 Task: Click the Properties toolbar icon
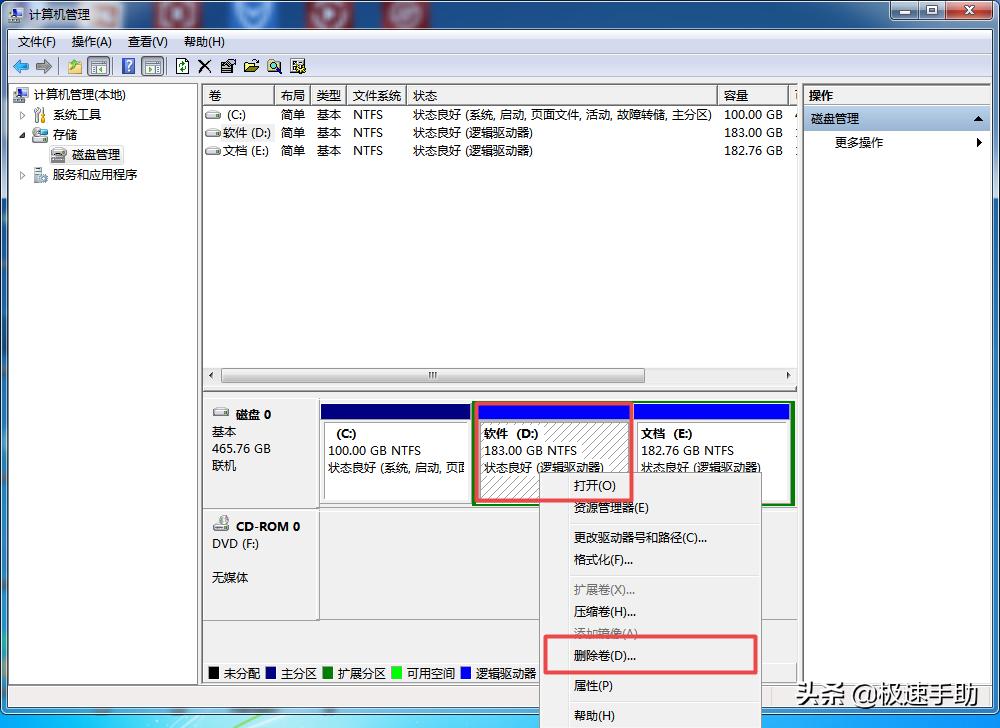(x=228, y=66)
